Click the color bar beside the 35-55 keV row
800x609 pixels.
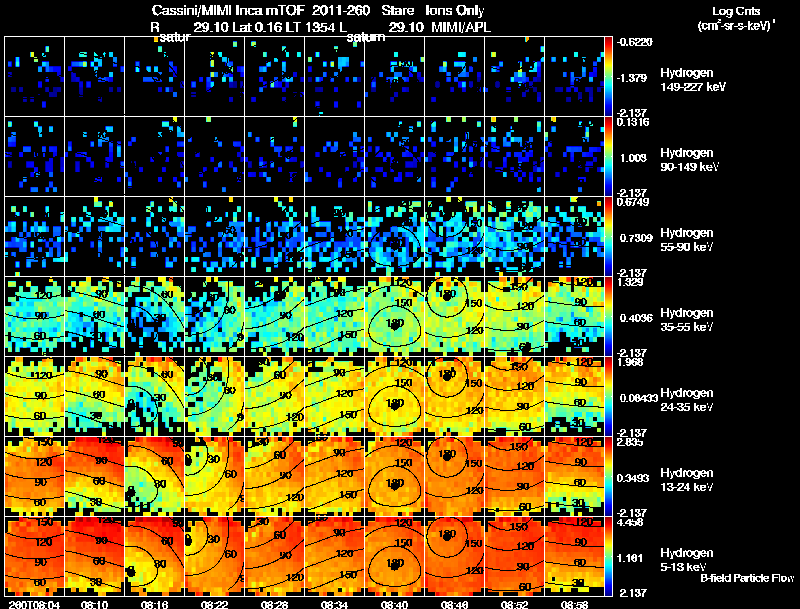coord(608,317)
